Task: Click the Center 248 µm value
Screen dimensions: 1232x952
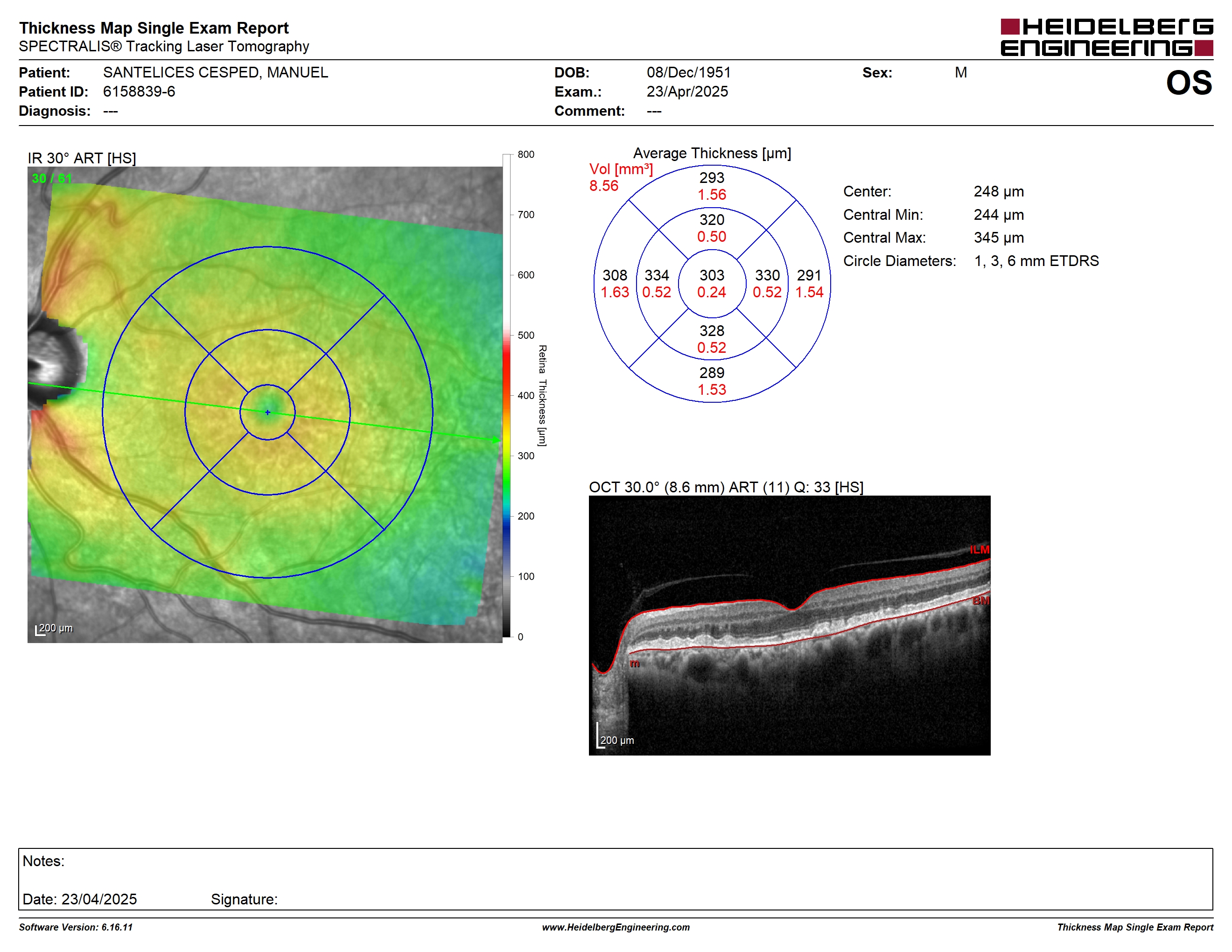Action: pyautogui.click(x=999, y=192)
